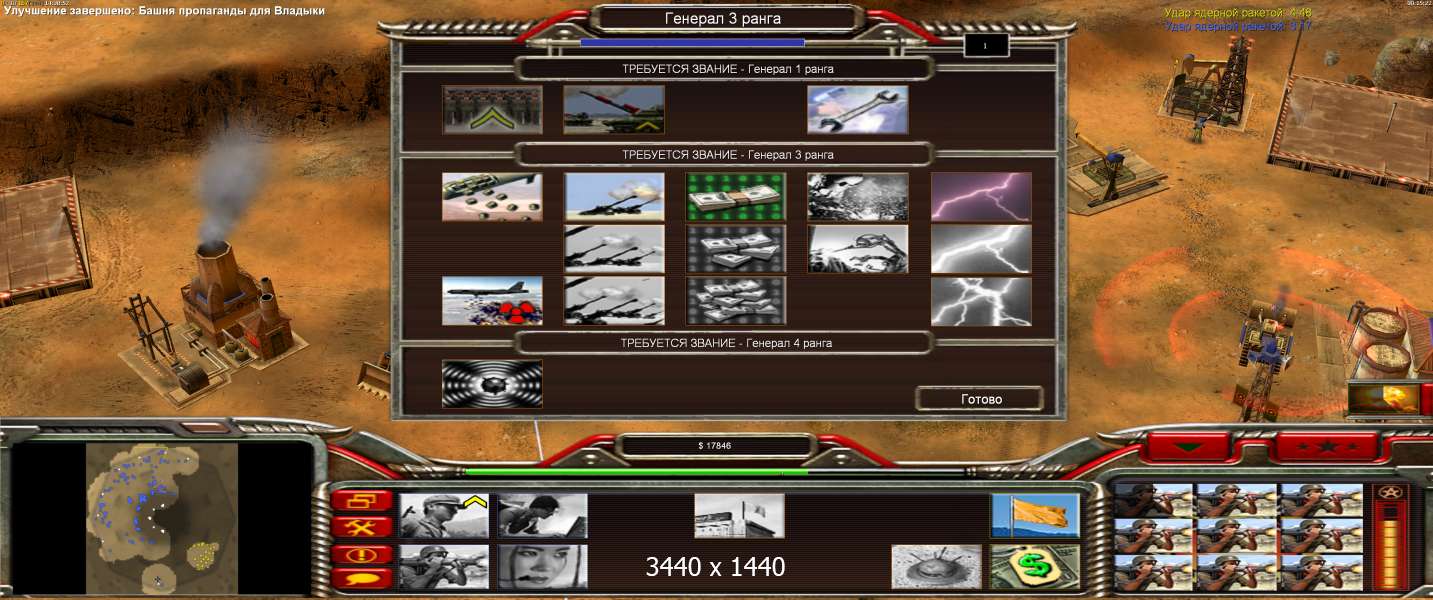The image size is (1433, 600).
Task: Choose the first-level frenzy power
Action: tap(858, 197)
